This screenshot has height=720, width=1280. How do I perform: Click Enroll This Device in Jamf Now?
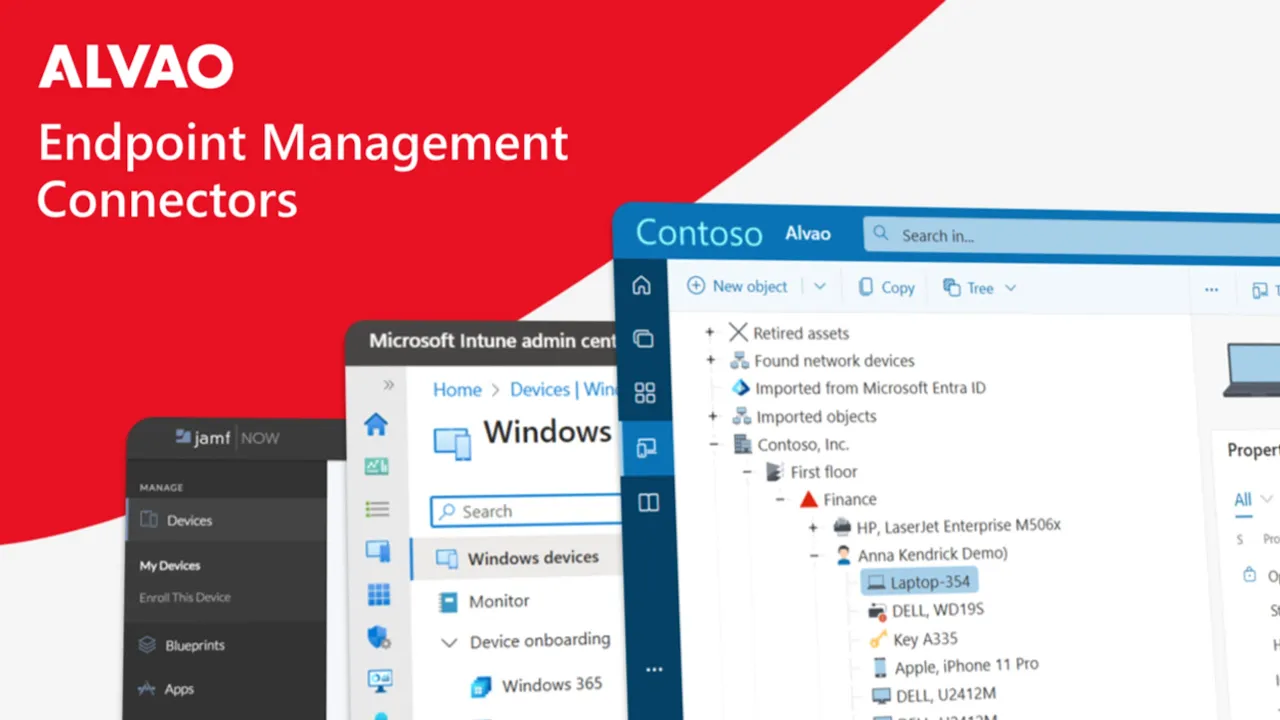(185, 597)
